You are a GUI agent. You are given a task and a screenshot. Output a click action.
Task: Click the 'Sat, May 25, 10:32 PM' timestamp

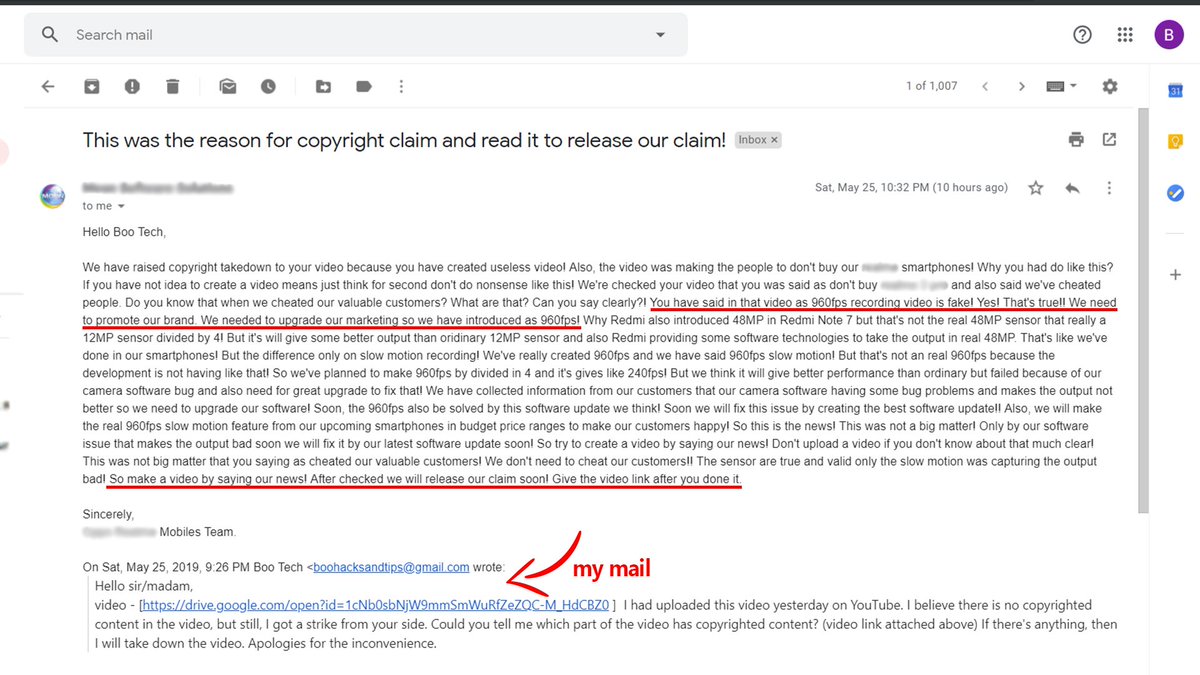click(911, 188)
